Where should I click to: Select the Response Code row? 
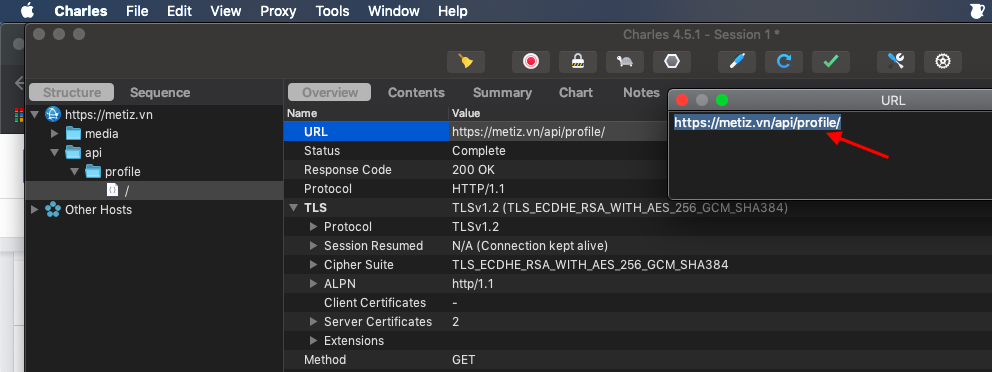[x=476, y=170]
